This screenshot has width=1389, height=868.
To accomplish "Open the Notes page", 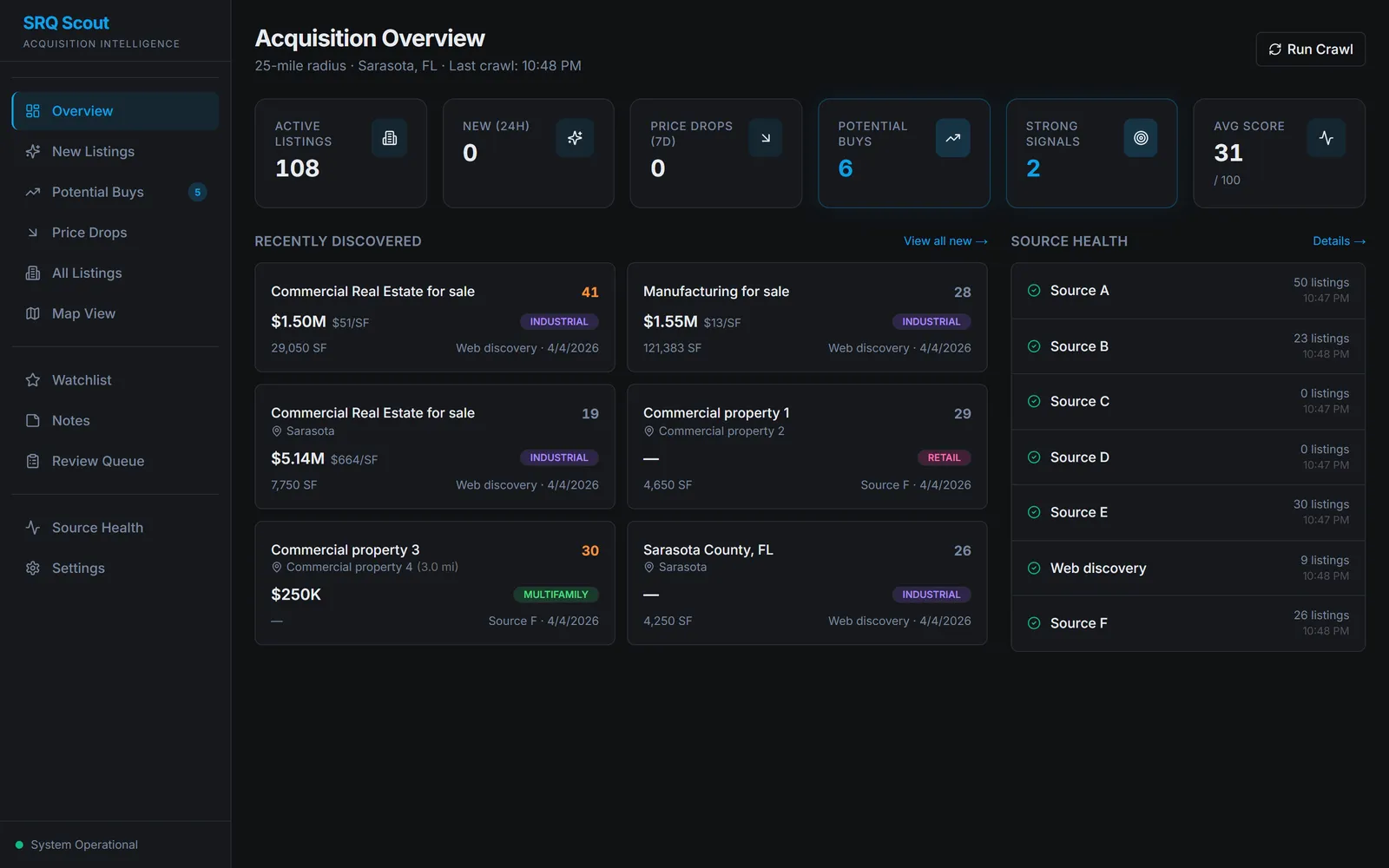I will pyautogui.click(x=115, y=420).
